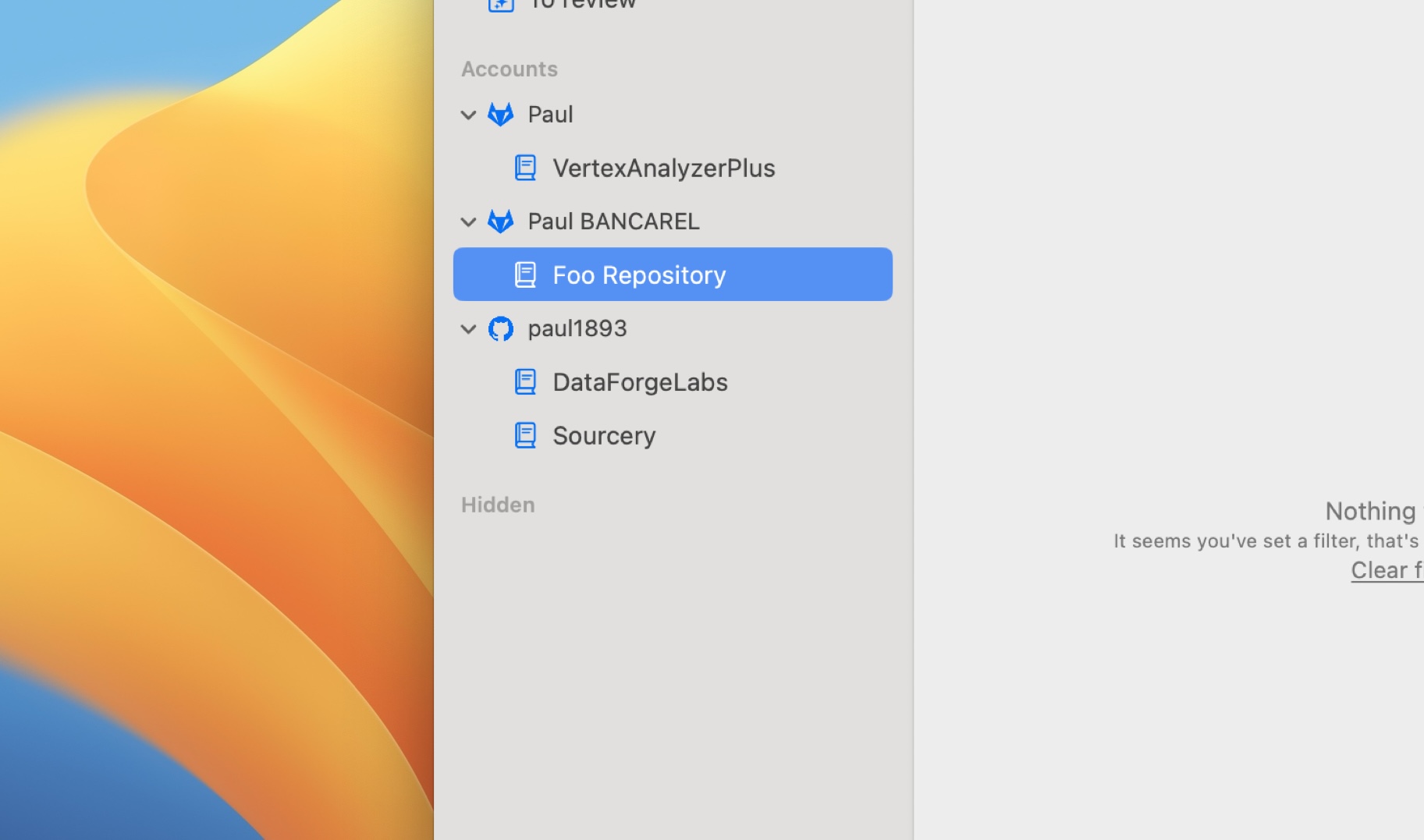Select the VertexAnalyzerPlus repository
The height and width of the screenshot is (840, 1424).
663,168
